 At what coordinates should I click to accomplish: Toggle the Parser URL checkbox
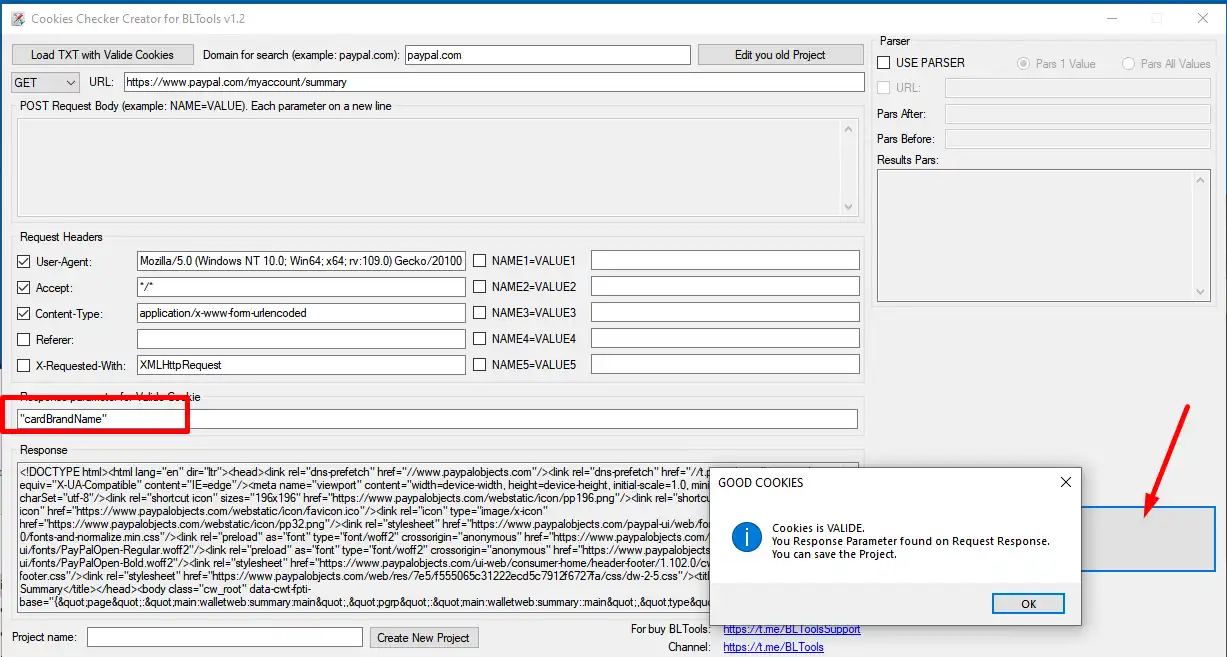[x=884, y=88]
